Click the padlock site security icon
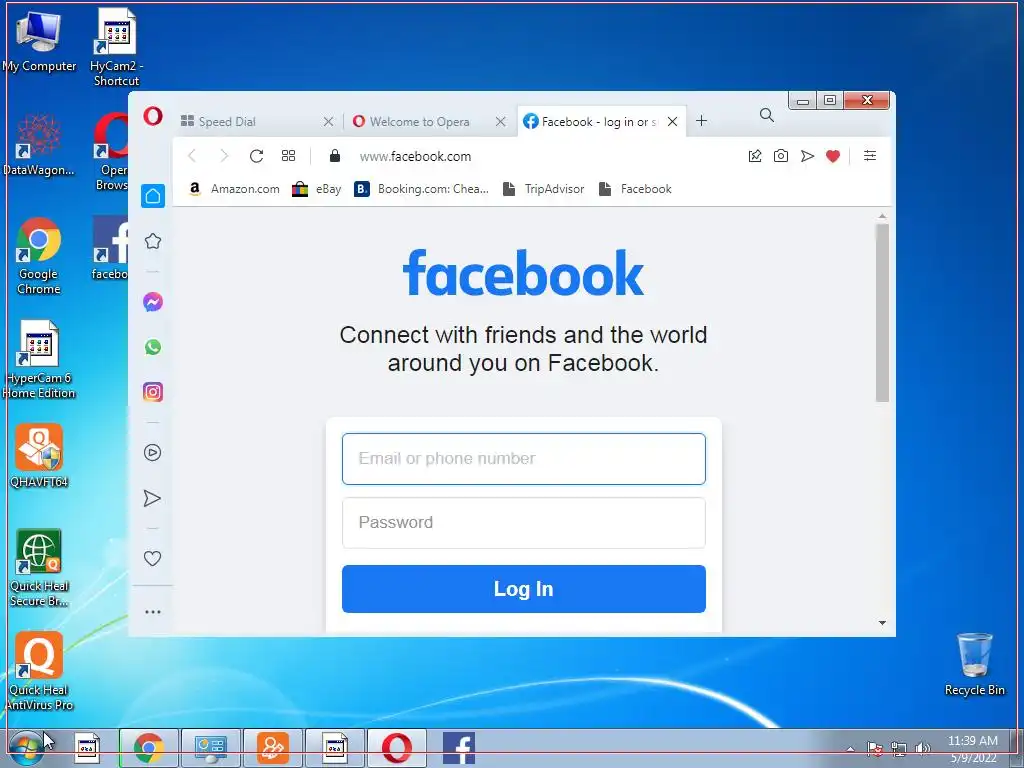The image size is (1024, 768). (x=334, y=155)
